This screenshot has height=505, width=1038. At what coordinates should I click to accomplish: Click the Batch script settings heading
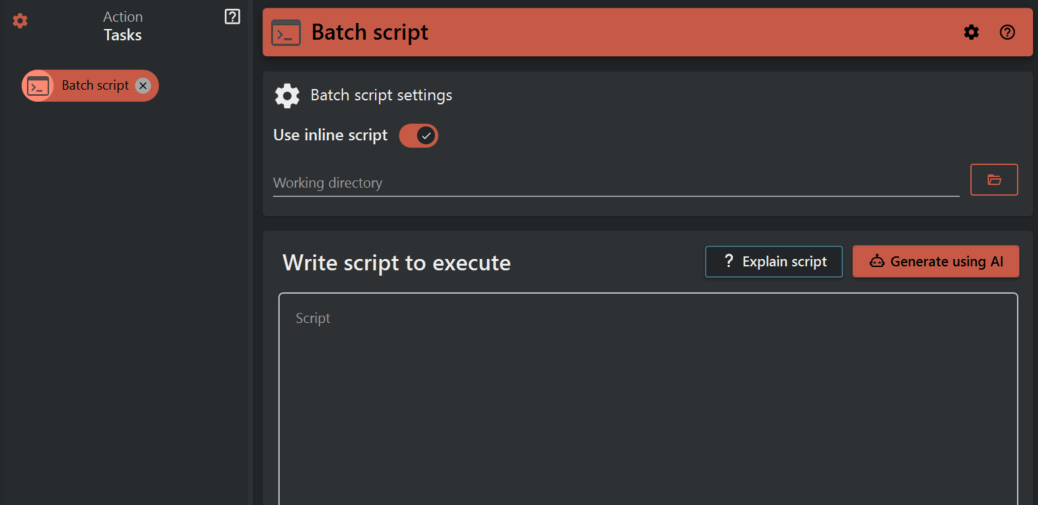point(381,95)
